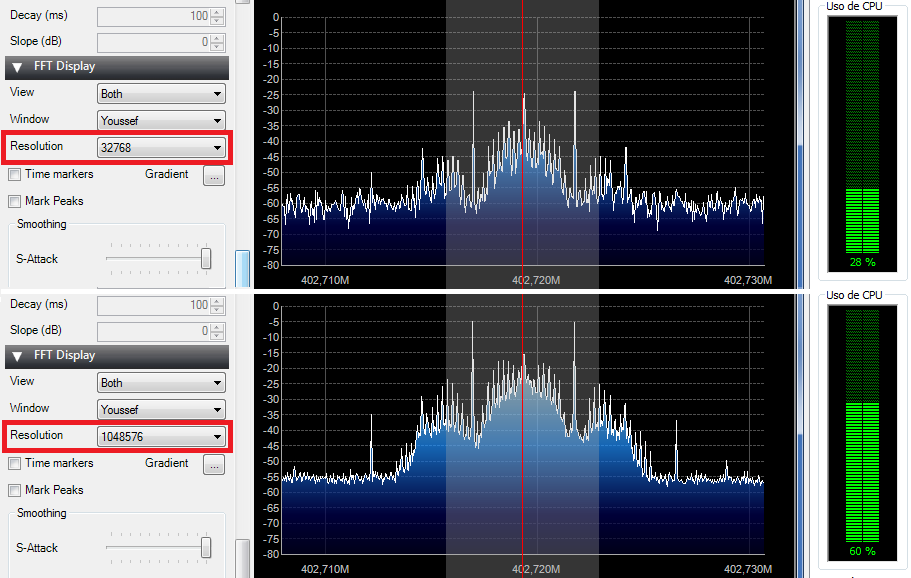Enable Time markers in the lower panel
911x578 pixels.
pos(15,464)
